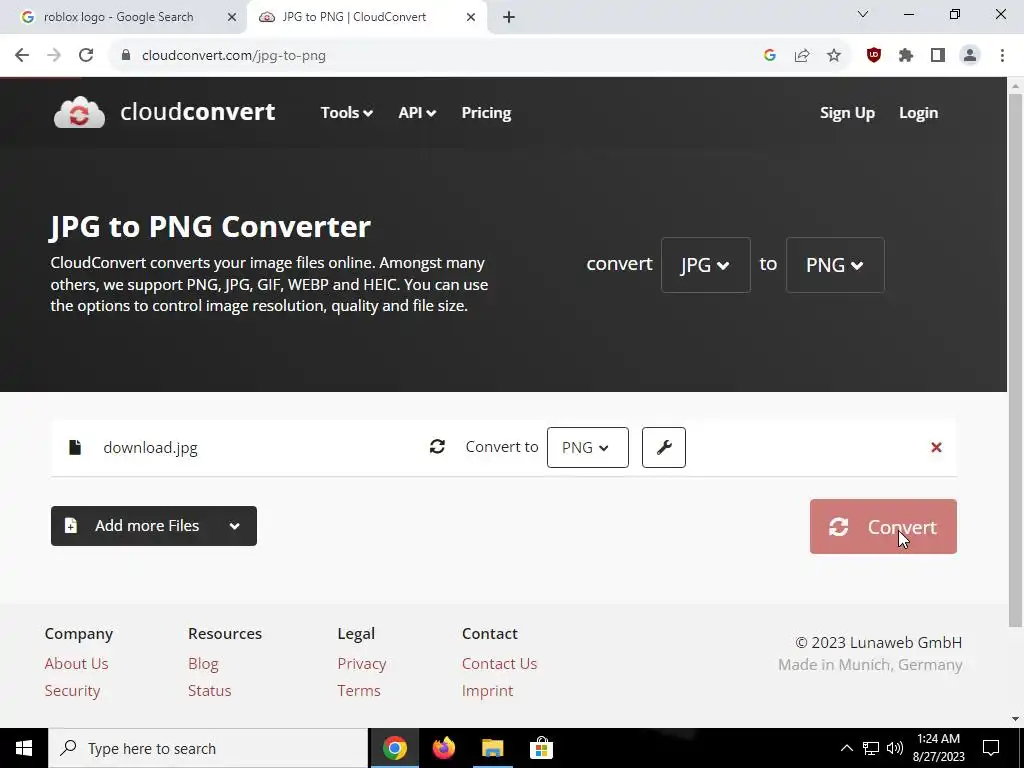Open the Convert to PNG dropdown for download.jpg
Viewport: 1024px width, 768px height.
pyautogui.click(x=588, y=447)
